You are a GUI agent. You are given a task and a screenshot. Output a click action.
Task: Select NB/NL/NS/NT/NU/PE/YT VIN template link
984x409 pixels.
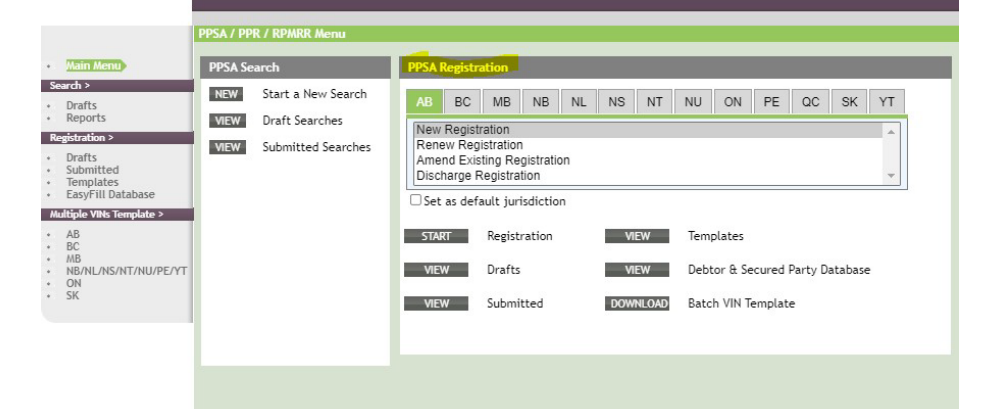[127, 271]
